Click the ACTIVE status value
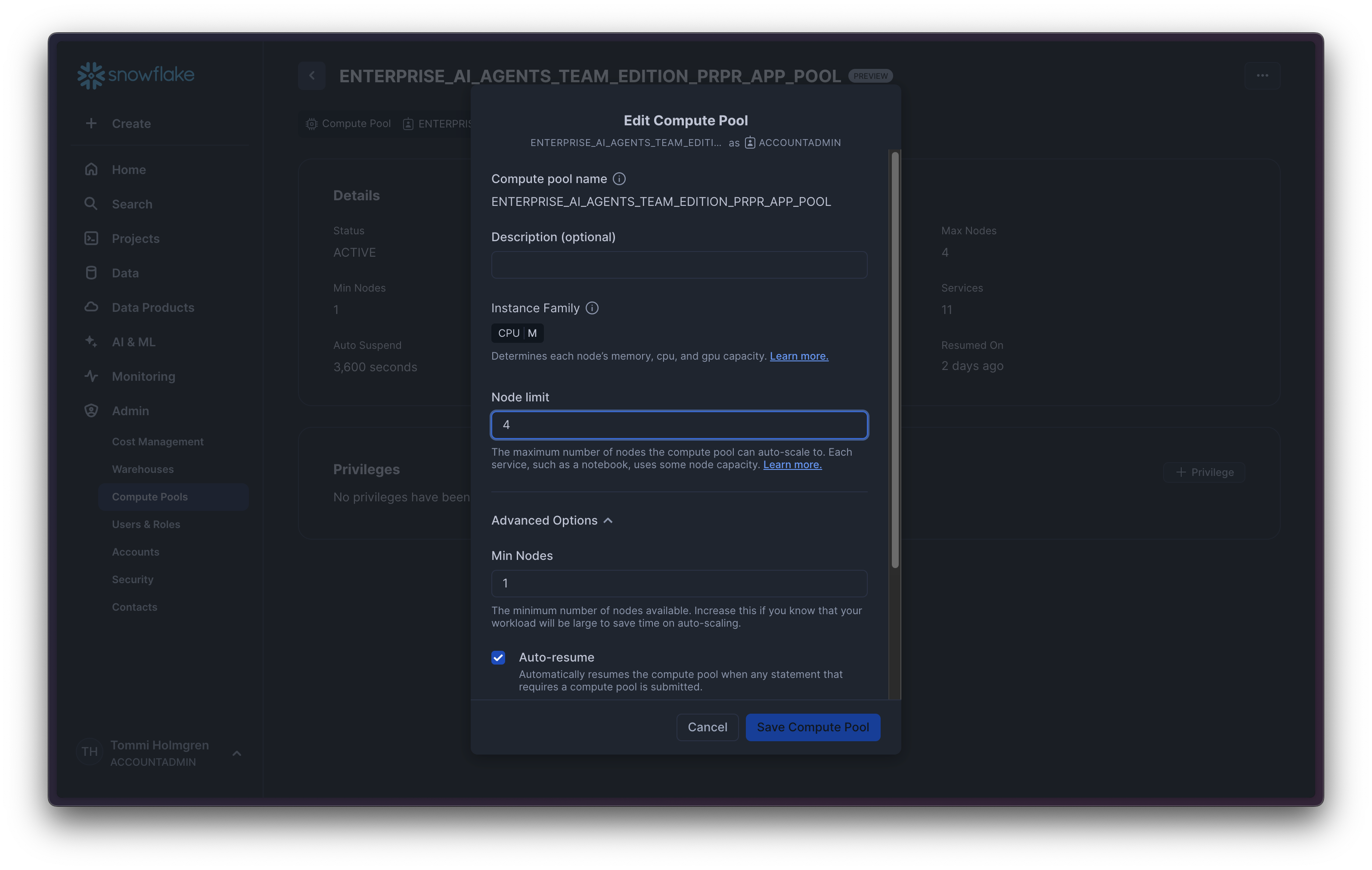Screen dimensions: 1372x870 (354, 252)
